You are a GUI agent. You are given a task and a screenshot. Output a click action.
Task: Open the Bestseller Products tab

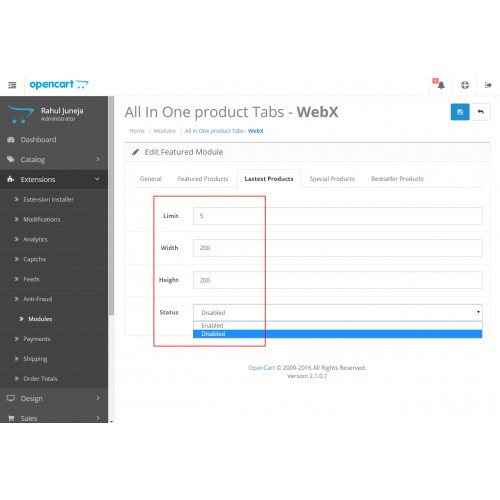coord(397,179)
